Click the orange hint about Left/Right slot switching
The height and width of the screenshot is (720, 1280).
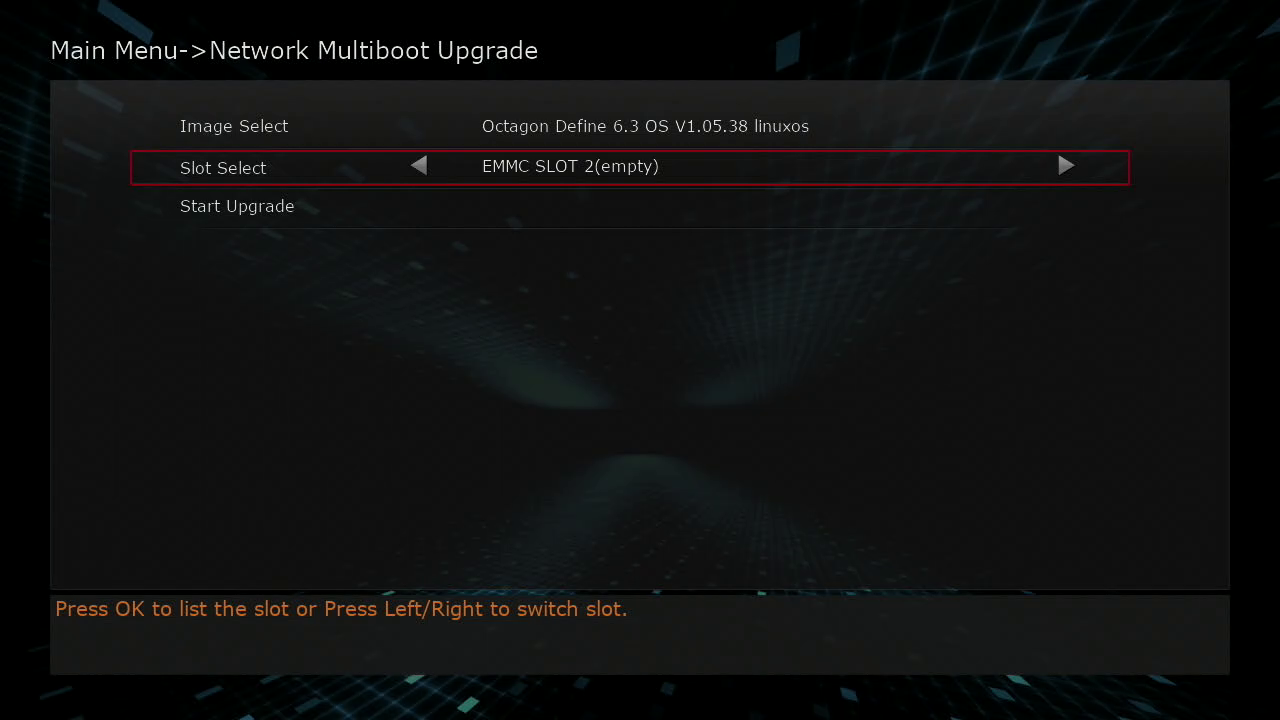341,609
